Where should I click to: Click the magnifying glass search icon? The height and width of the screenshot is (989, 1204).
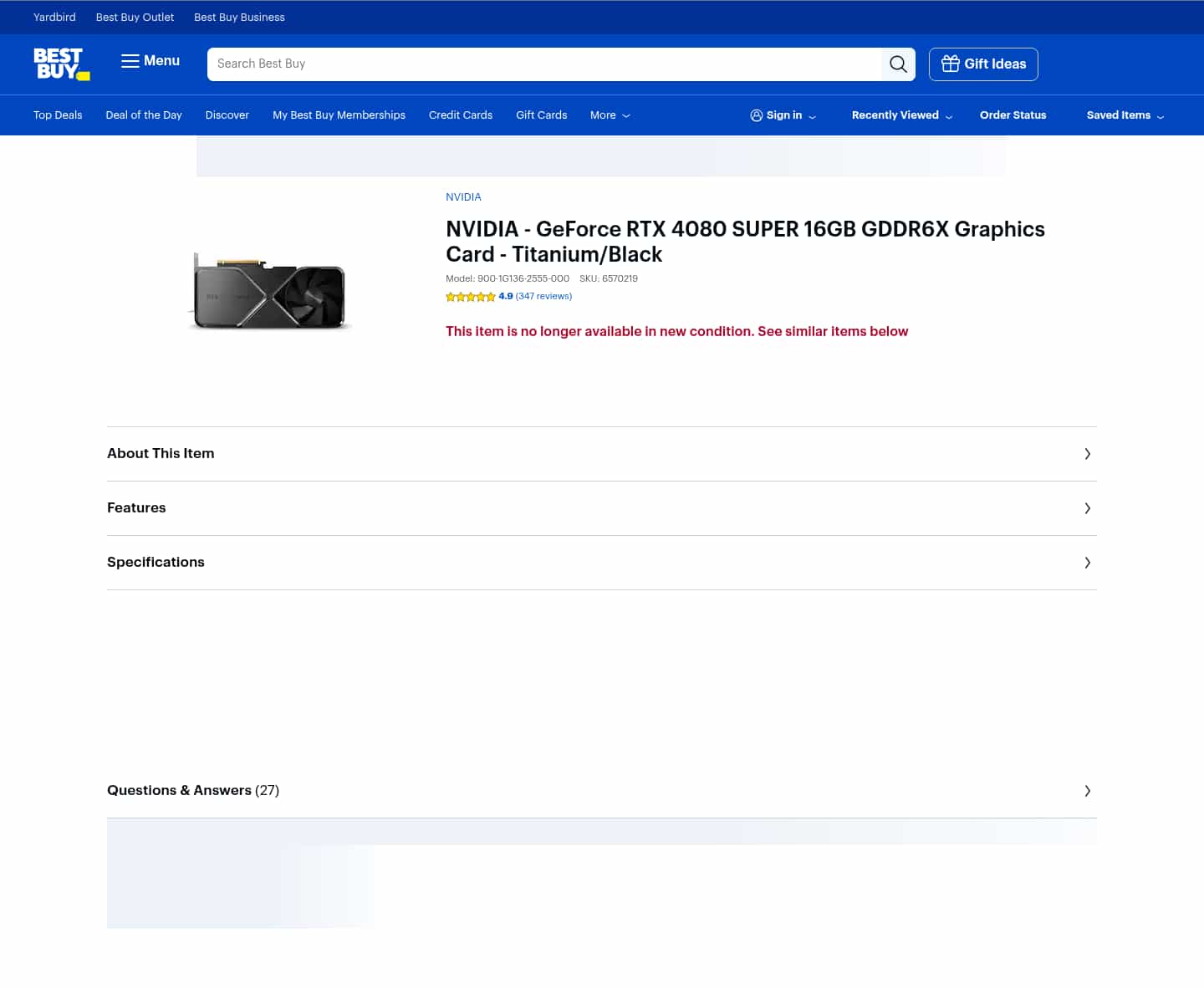tap(898, 64)
